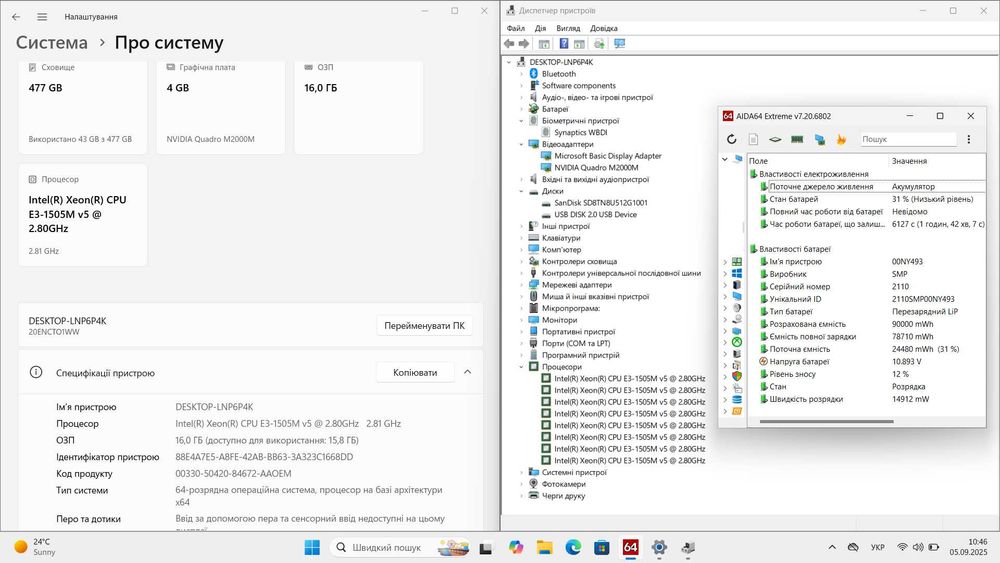Expand the Bluetooth node in Device Manager
This screenshot has height=563, width=1000.
(521, 74)
